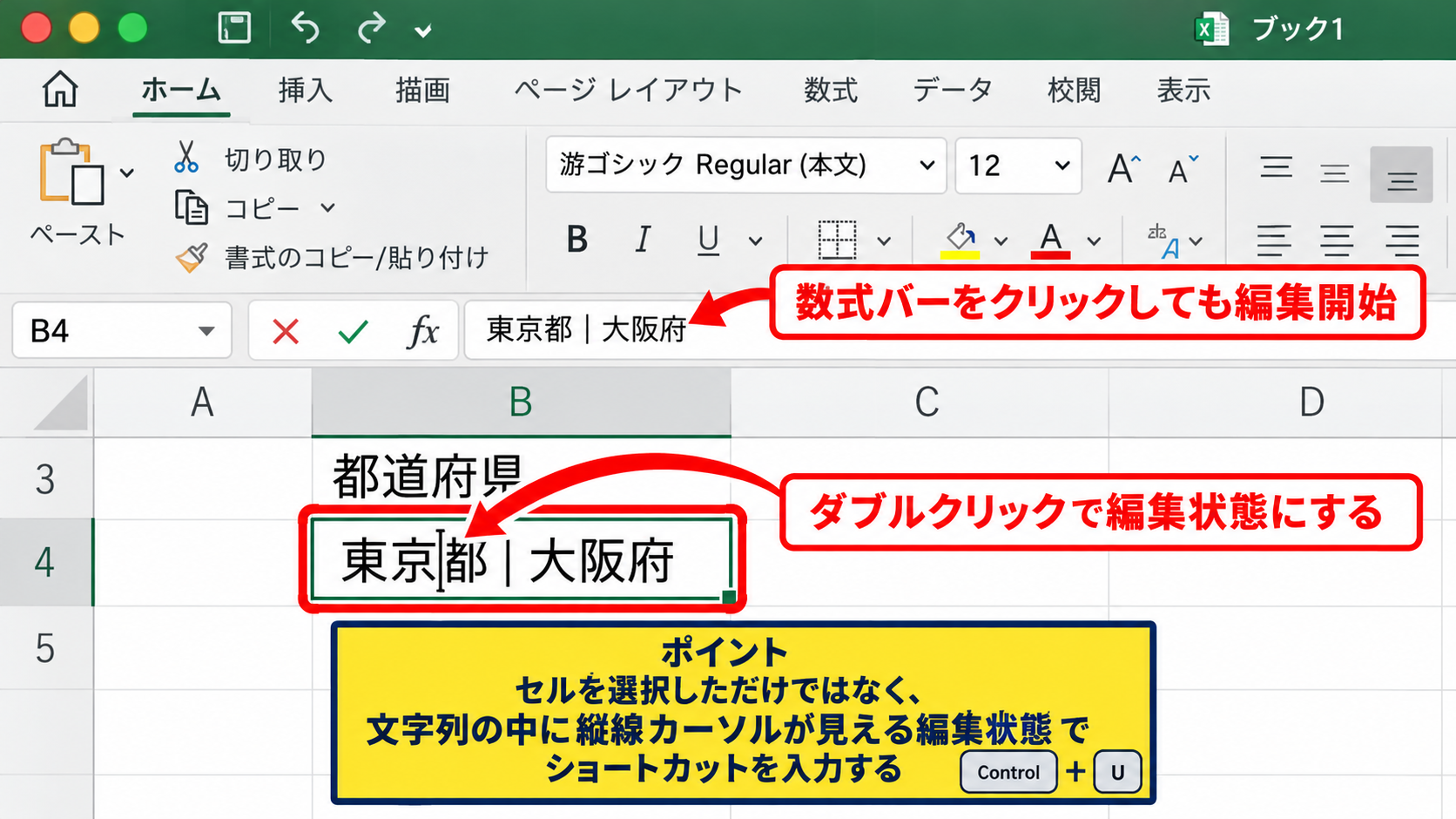Expand the コピー dropdown arrow
Image resolution: width=1456 pixels, height=819 pixels.
[327, 208]
